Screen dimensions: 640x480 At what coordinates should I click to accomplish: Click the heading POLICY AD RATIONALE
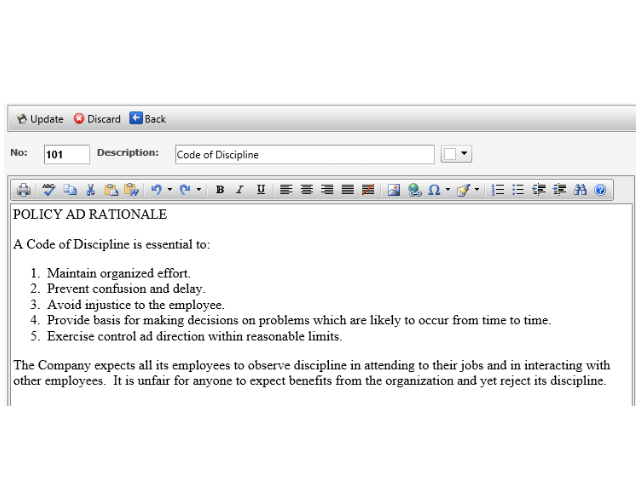pyautogui.click(x=90, y=214)
